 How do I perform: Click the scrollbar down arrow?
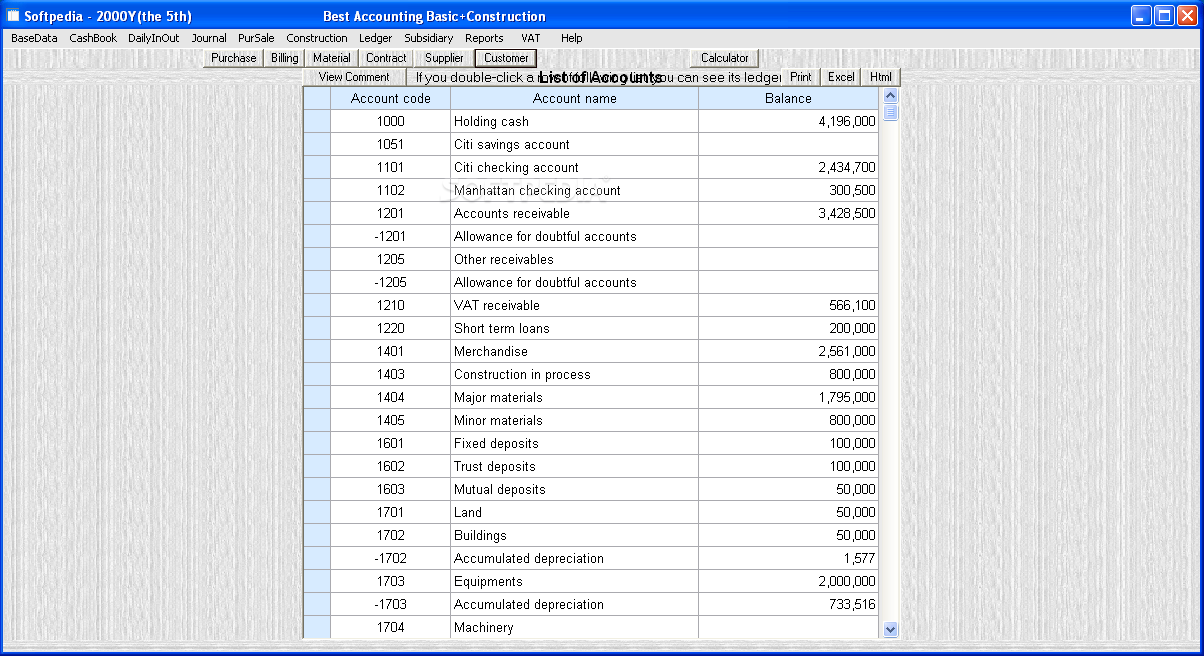point(891,630)
